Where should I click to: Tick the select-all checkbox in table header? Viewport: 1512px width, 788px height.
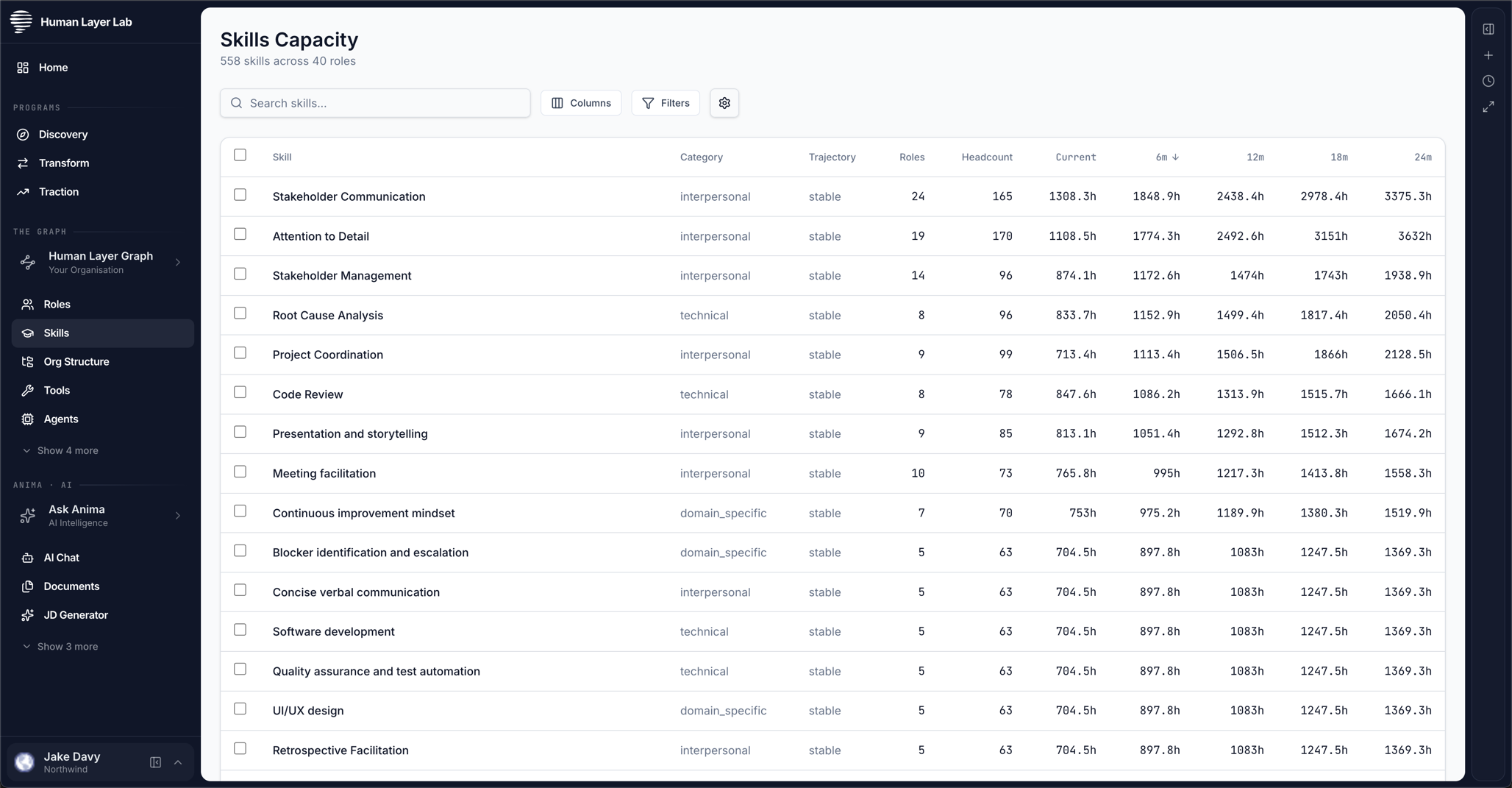point(240,155)
